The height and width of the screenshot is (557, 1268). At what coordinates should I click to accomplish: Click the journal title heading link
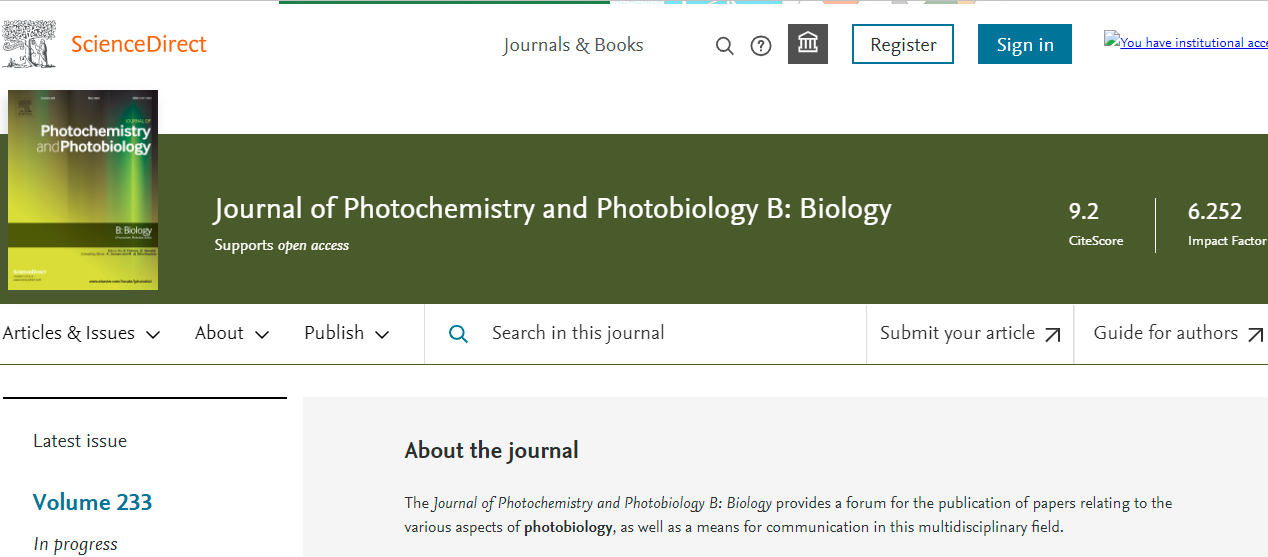[x=552, y=209]
